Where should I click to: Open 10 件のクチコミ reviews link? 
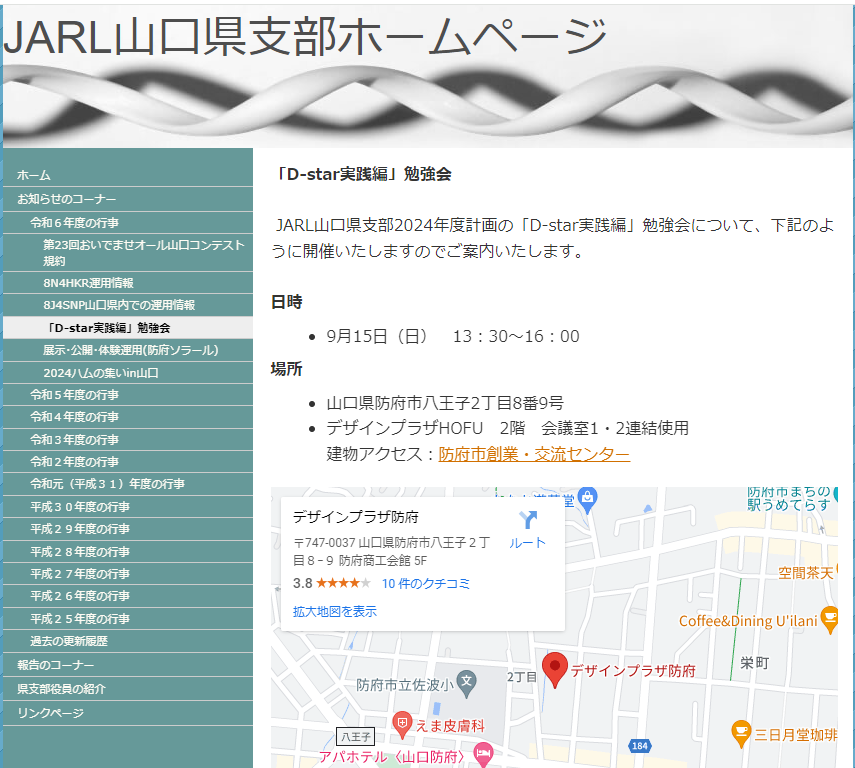coord(425,584)
